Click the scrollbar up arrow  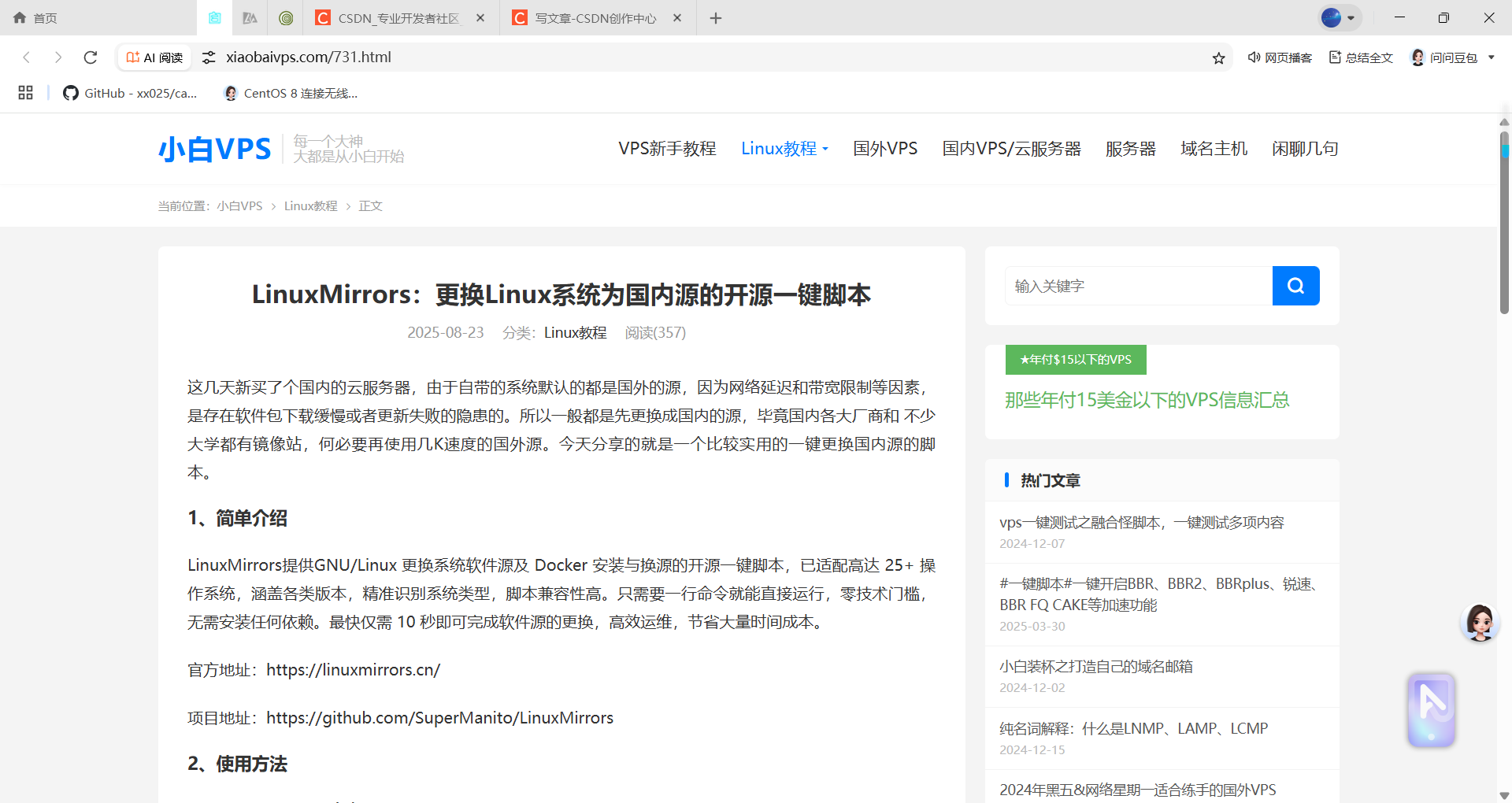coord(1504,122)
